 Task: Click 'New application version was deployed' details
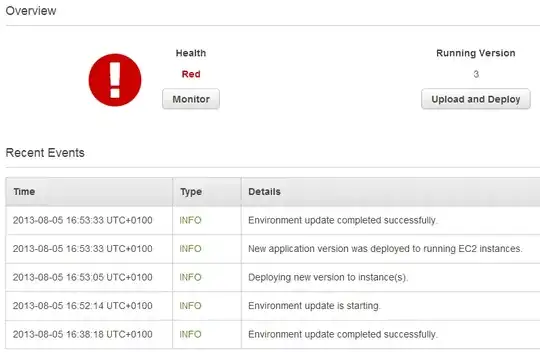pyautogui.click(x=385, y=249)
